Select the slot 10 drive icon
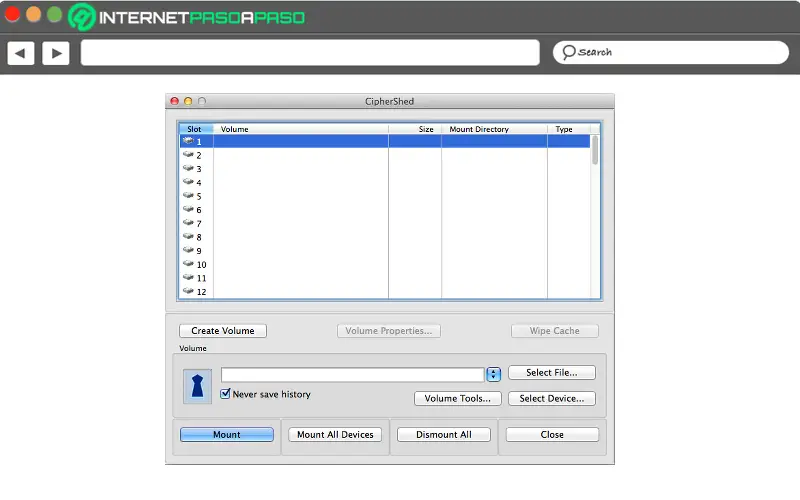 coord(188,264)
